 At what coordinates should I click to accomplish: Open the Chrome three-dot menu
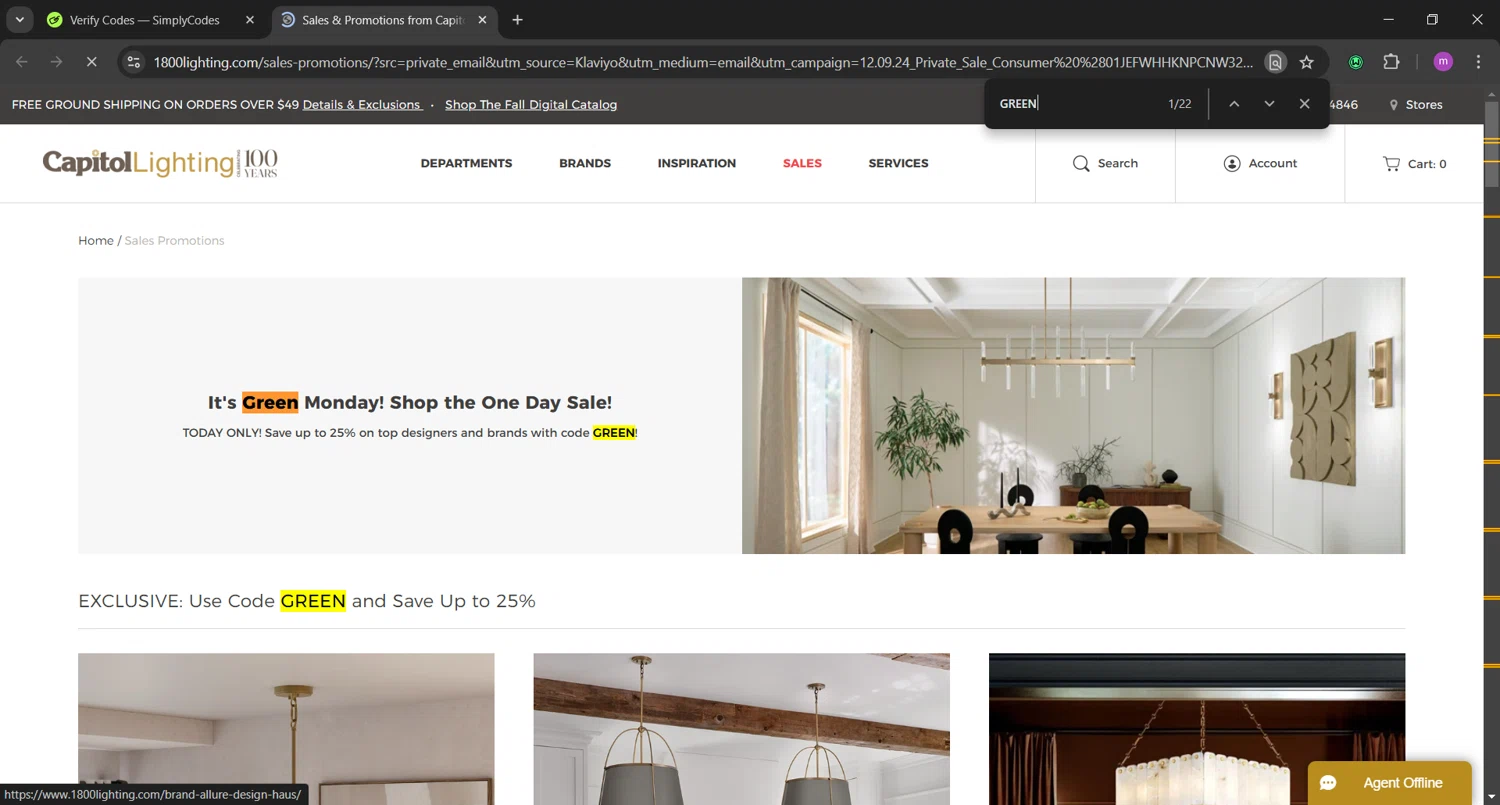click(1478, 62)
